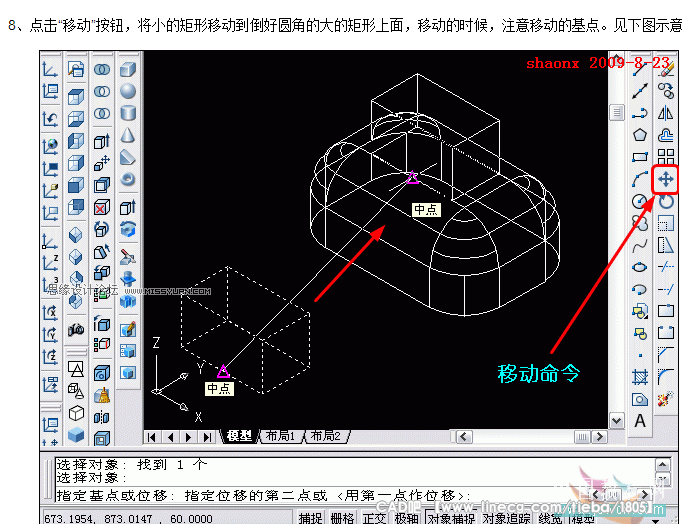Screen dimensions: 682x524
Task: Expand command window scroll-up arrow
Action: tap(662, 465)
